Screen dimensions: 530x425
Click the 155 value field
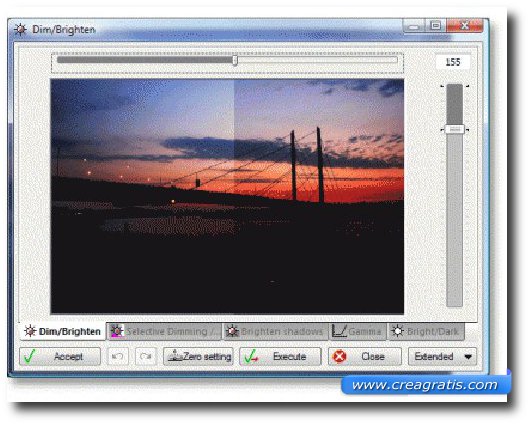tap(453, 62)
